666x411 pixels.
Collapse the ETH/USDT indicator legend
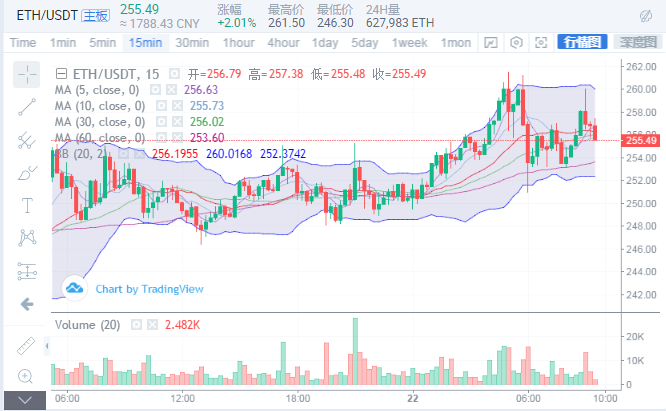tap(61, 74)
